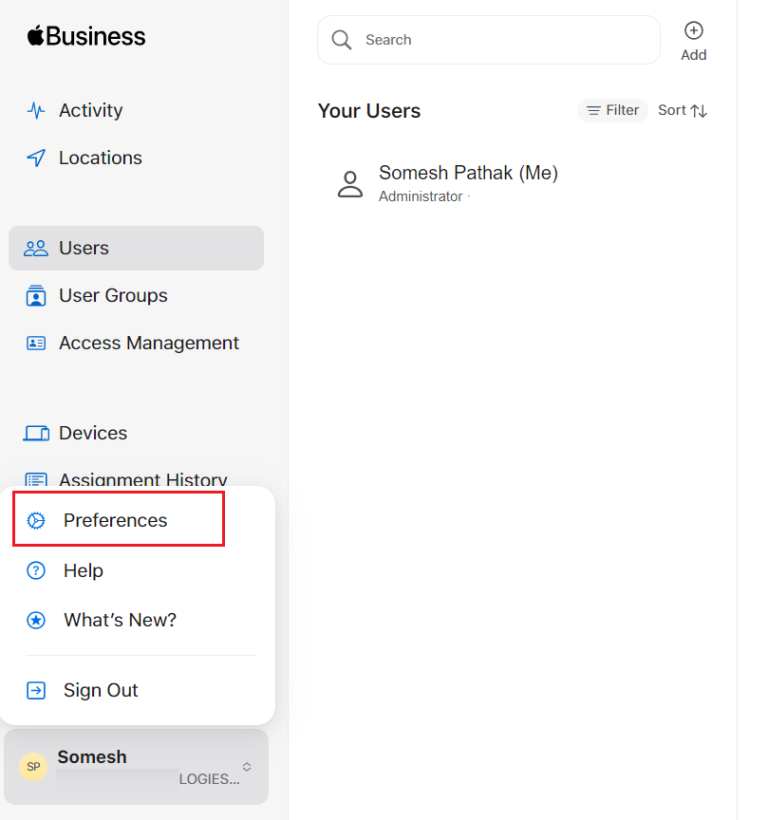Click the Activity pulse icon
Screen dimensions: 768x820
click(x=36, y=110)
